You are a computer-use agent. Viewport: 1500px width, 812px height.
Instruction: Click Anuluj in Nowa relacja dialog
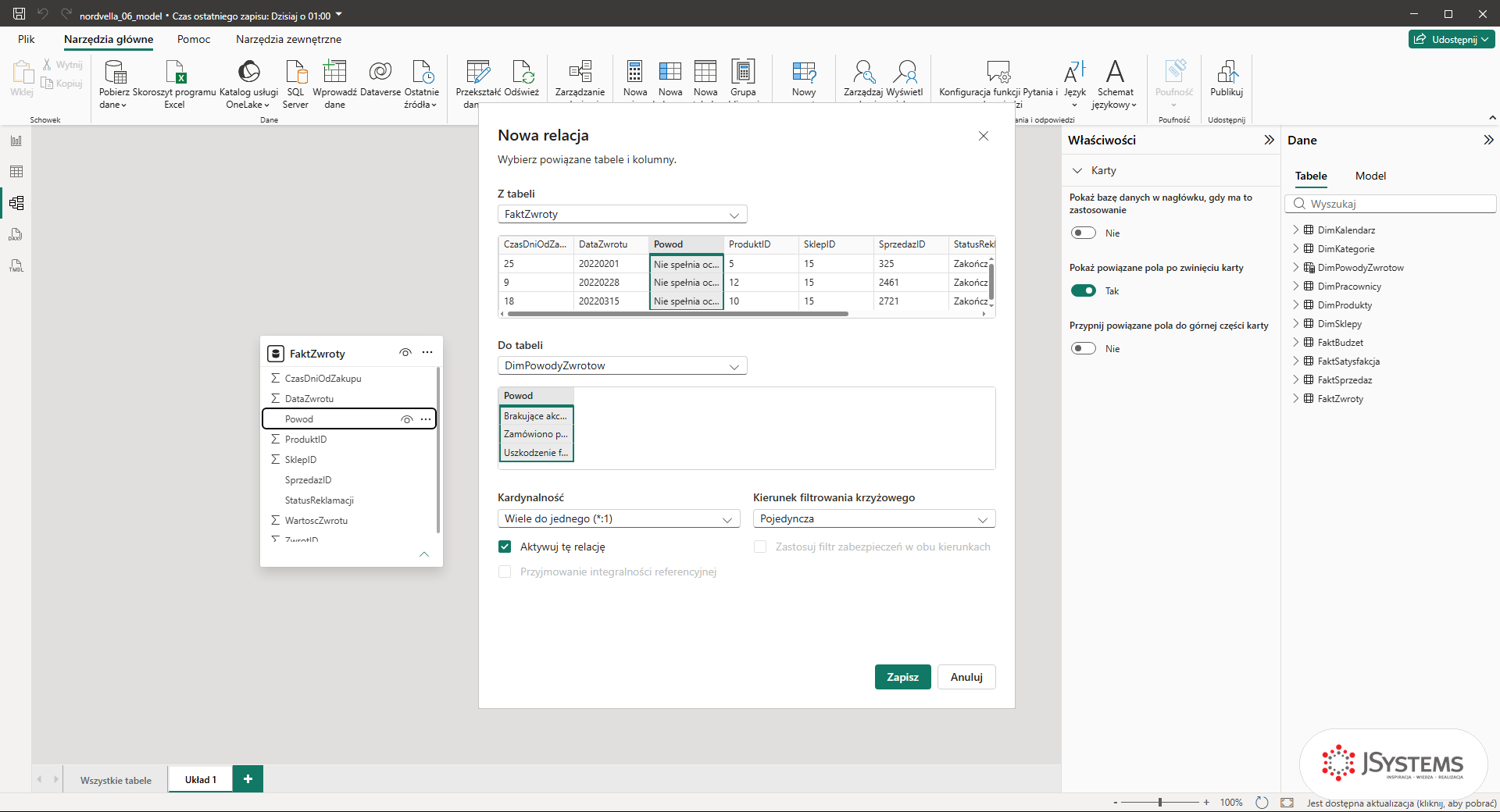click(x=966, y=677)
